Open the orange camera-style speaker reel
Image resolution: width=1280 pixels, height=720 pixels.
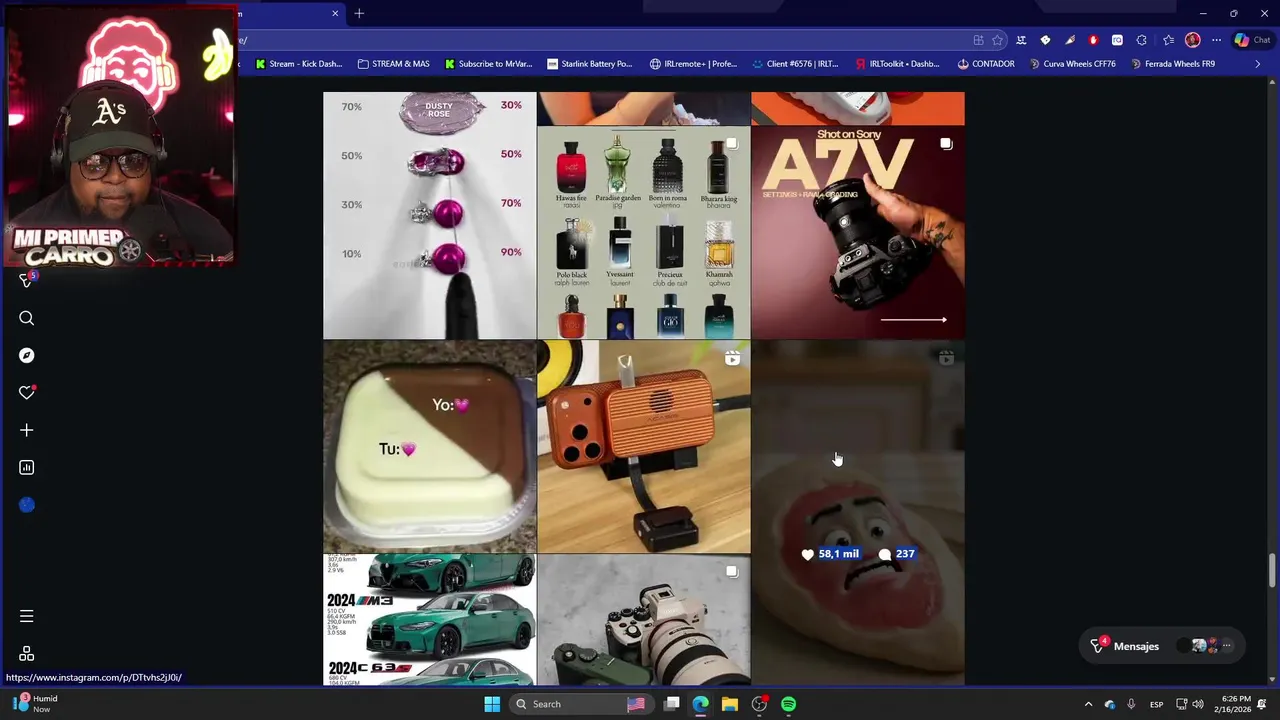[x=643, y=446]
